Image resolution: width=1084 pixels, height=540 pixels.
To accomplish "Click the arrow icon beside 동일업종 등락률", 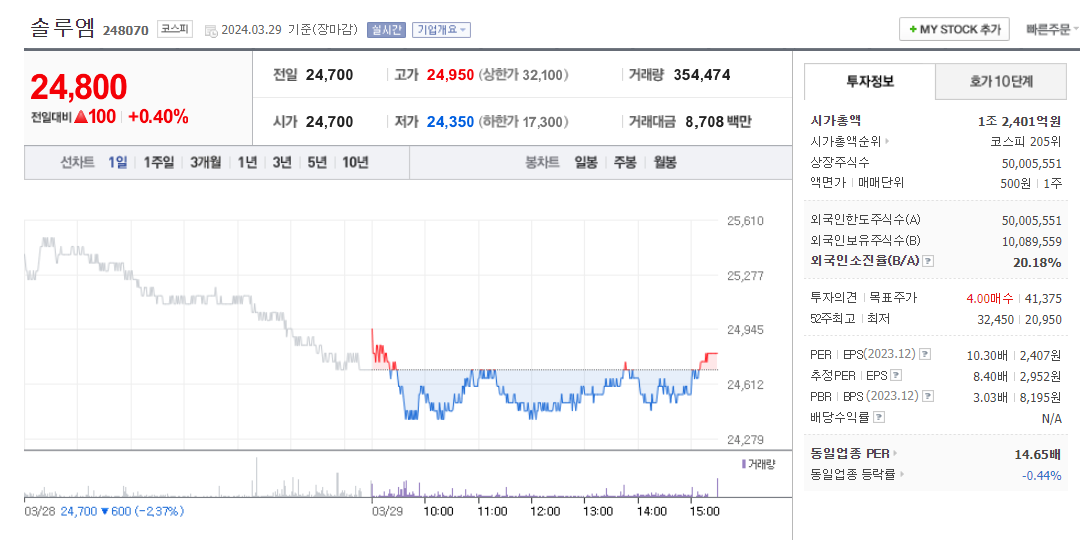I will [x=901, y=475].
